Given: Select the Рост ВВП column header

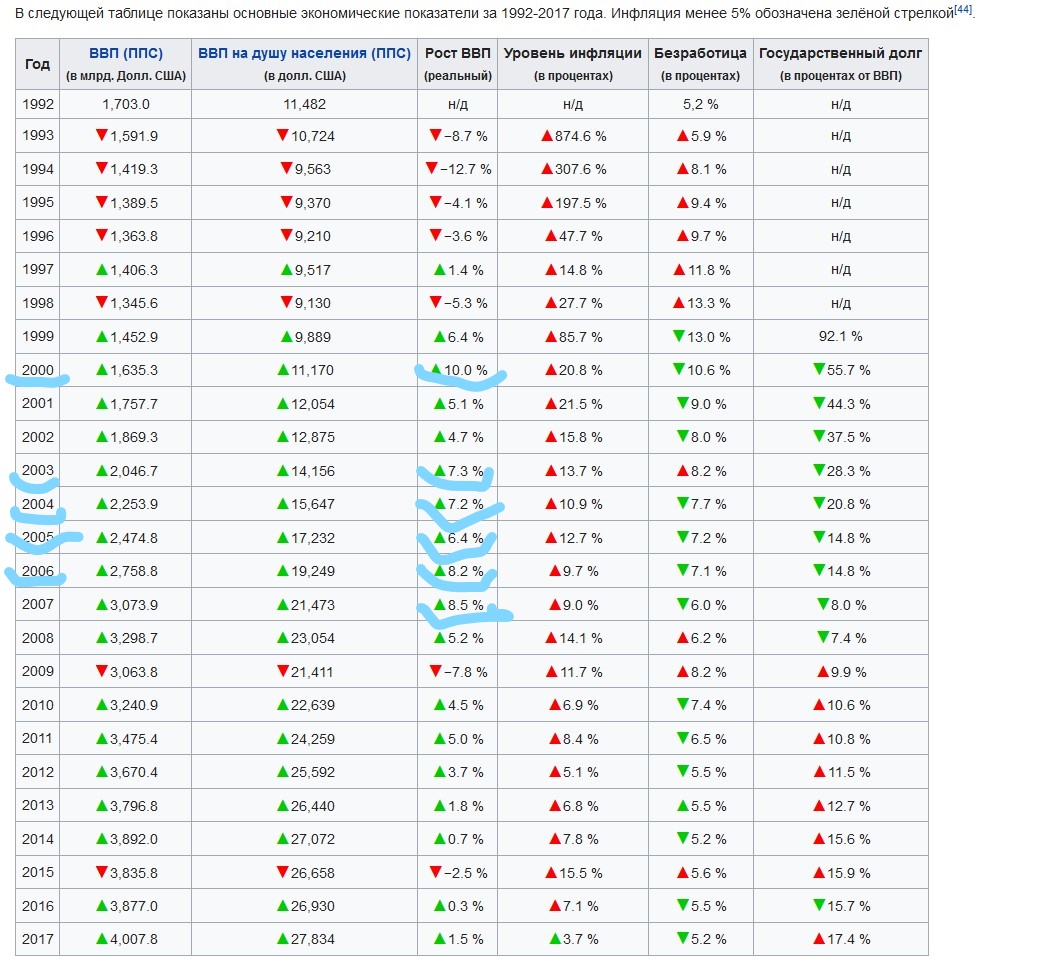Looking at the screenshot, I should [457, 54].
